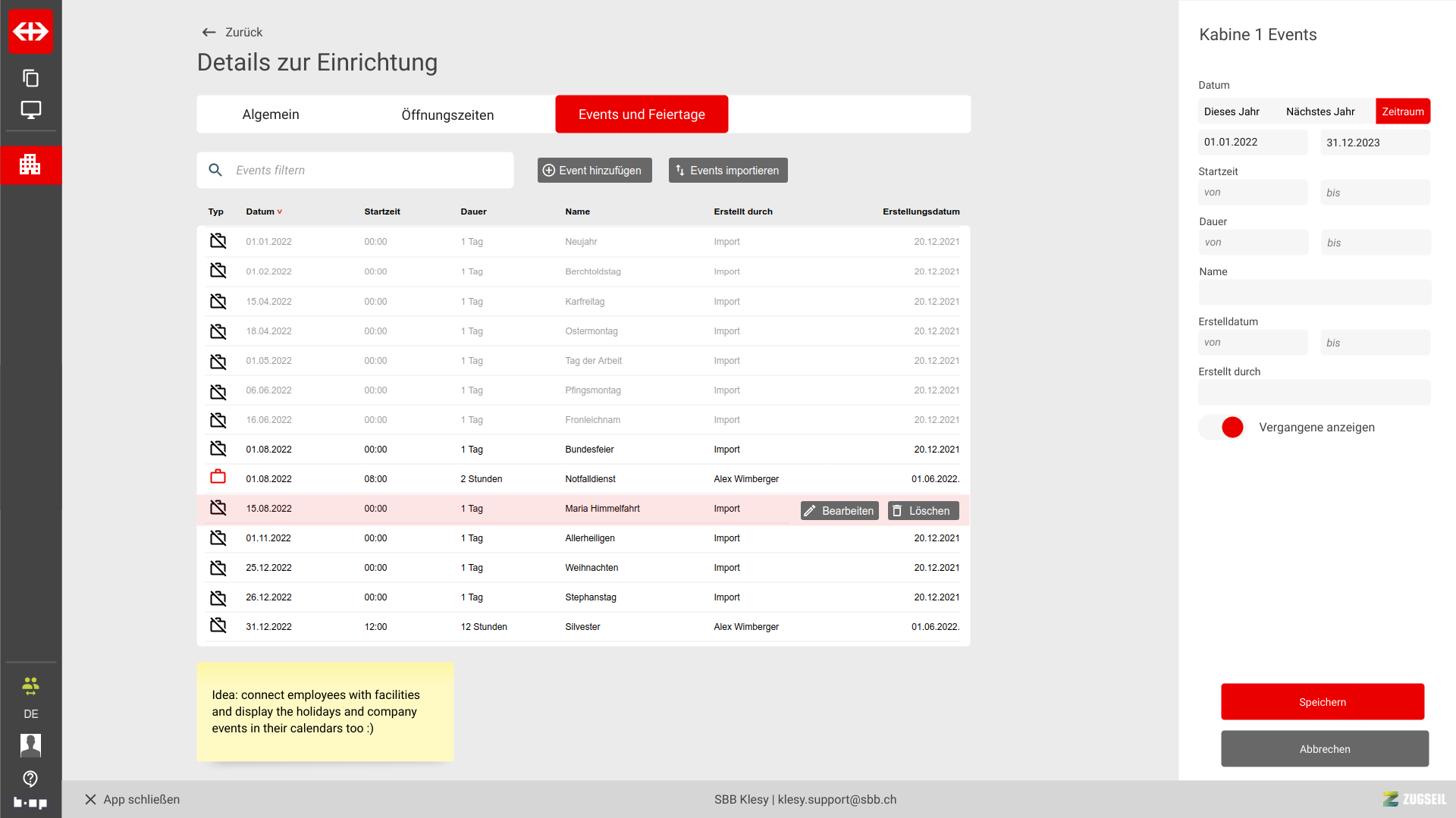Click the Event hinzufügen button

point(594,171)
